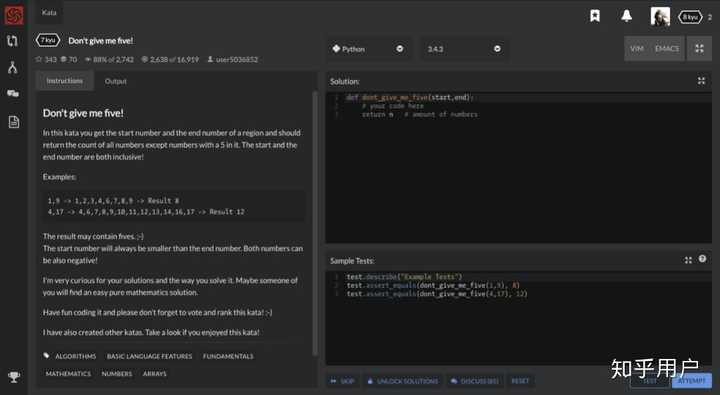Switch to the Output tab
Viewport: 720px width, 395px height.
[115, 81]
